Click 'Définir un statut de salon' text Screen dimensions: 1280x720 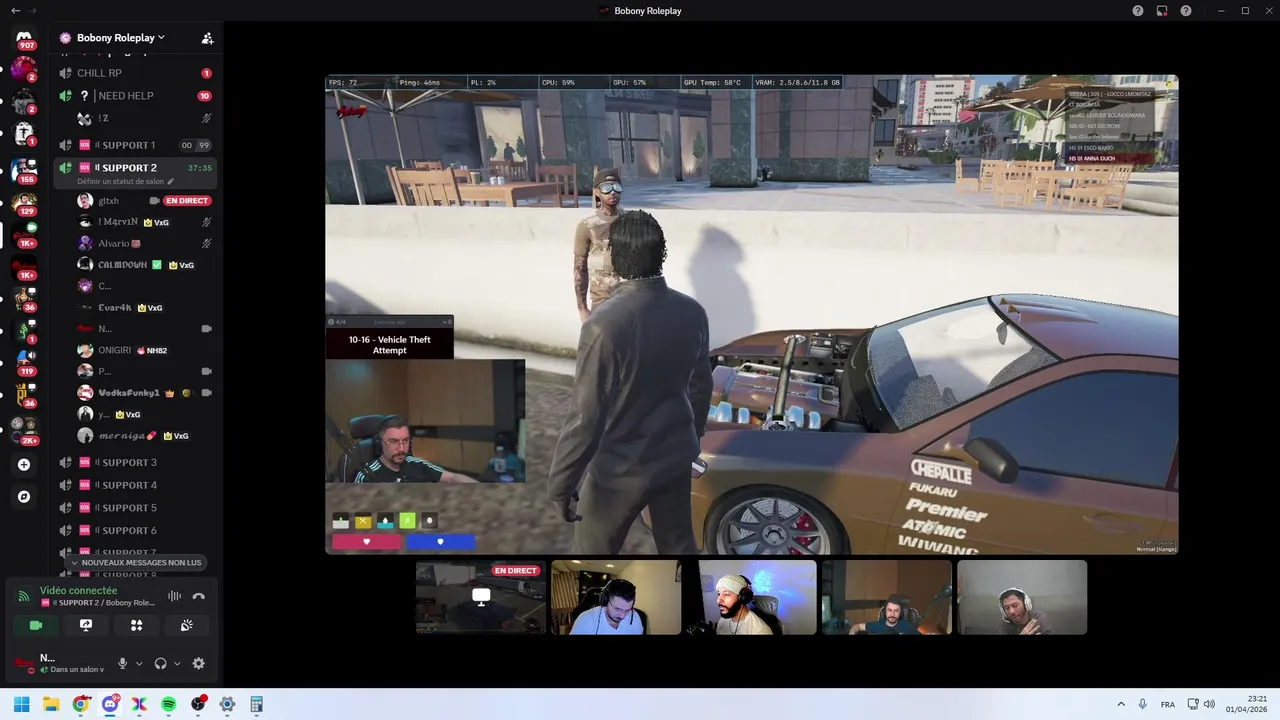(x=120, y=181)
